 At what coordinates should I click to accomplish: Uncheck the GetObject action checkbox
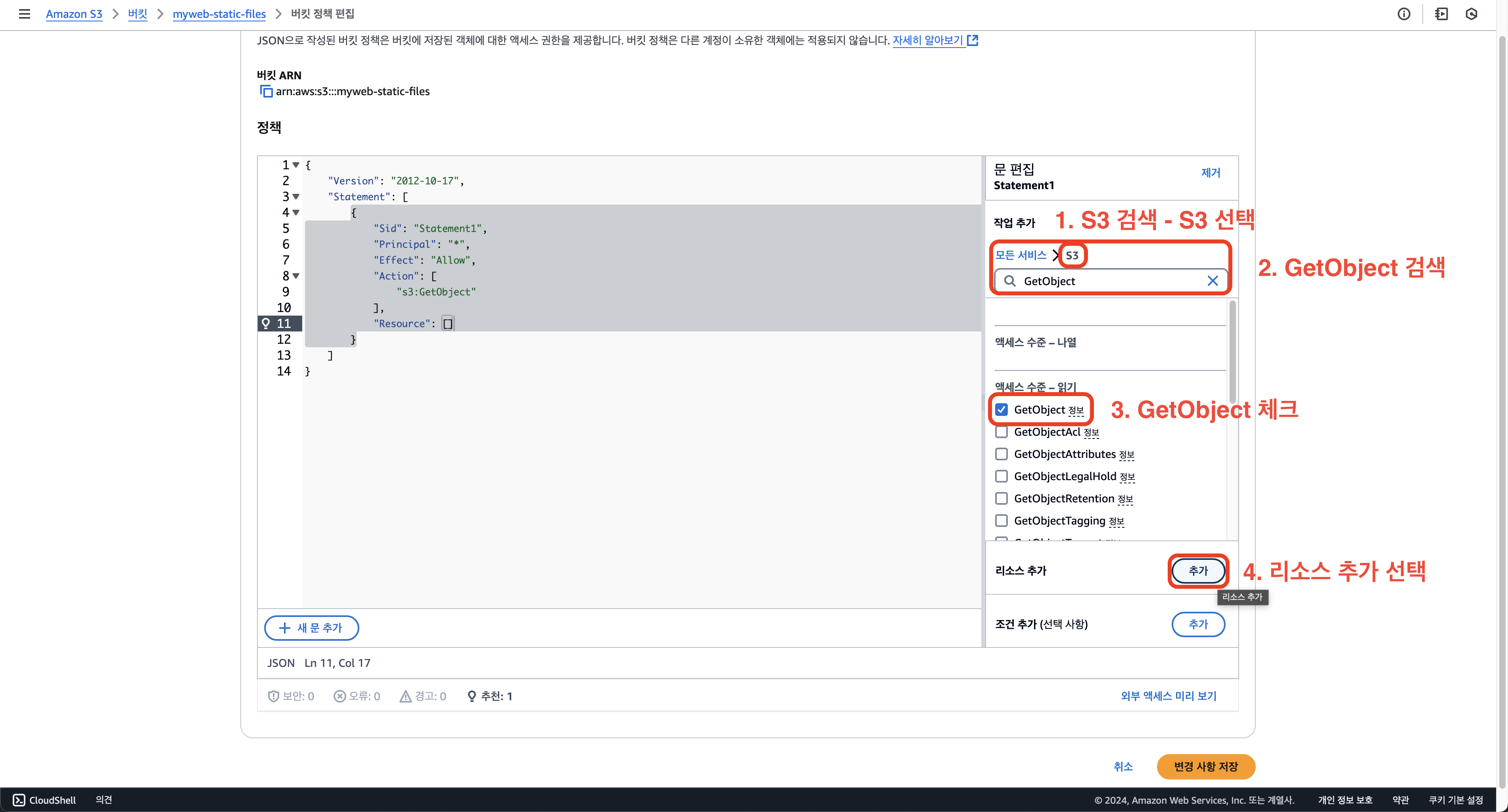[1001, 410]
